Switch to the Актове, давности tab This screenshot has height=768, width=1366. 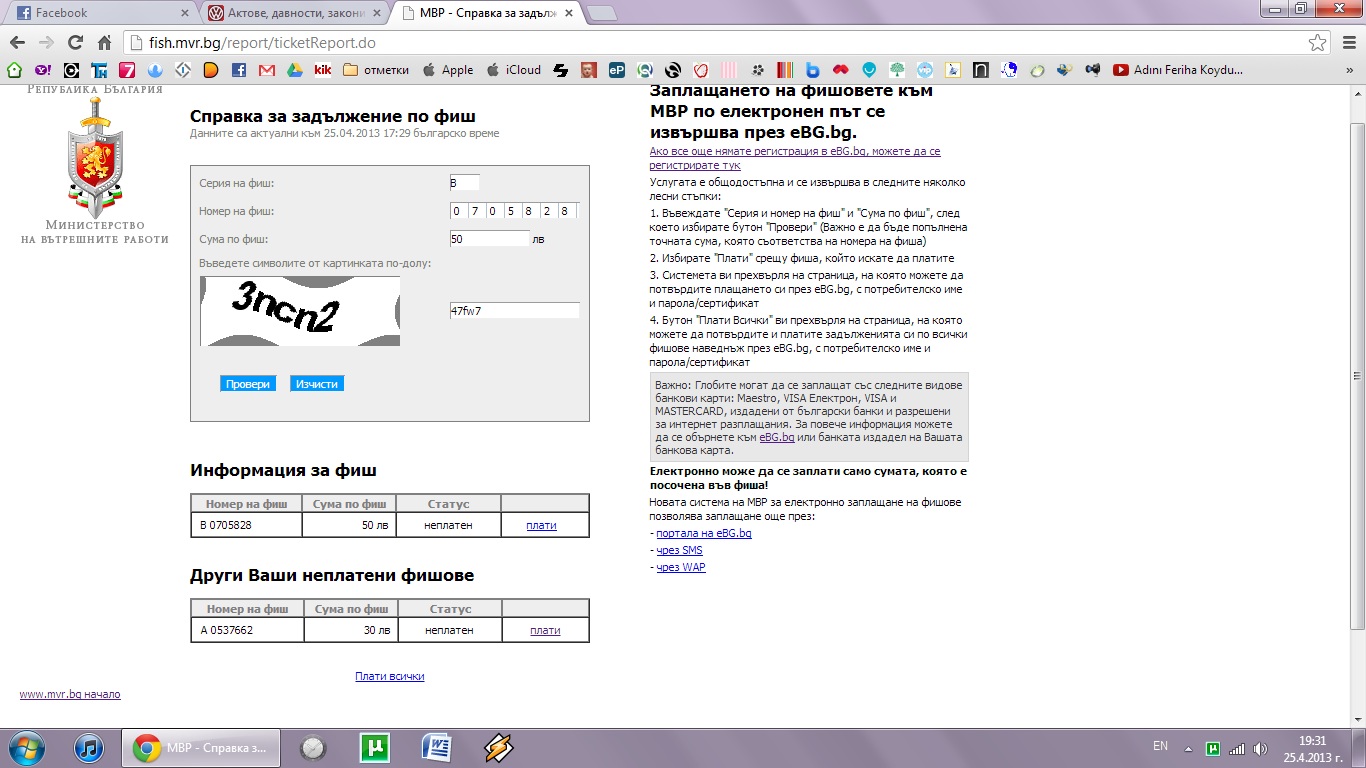(293, 13)
